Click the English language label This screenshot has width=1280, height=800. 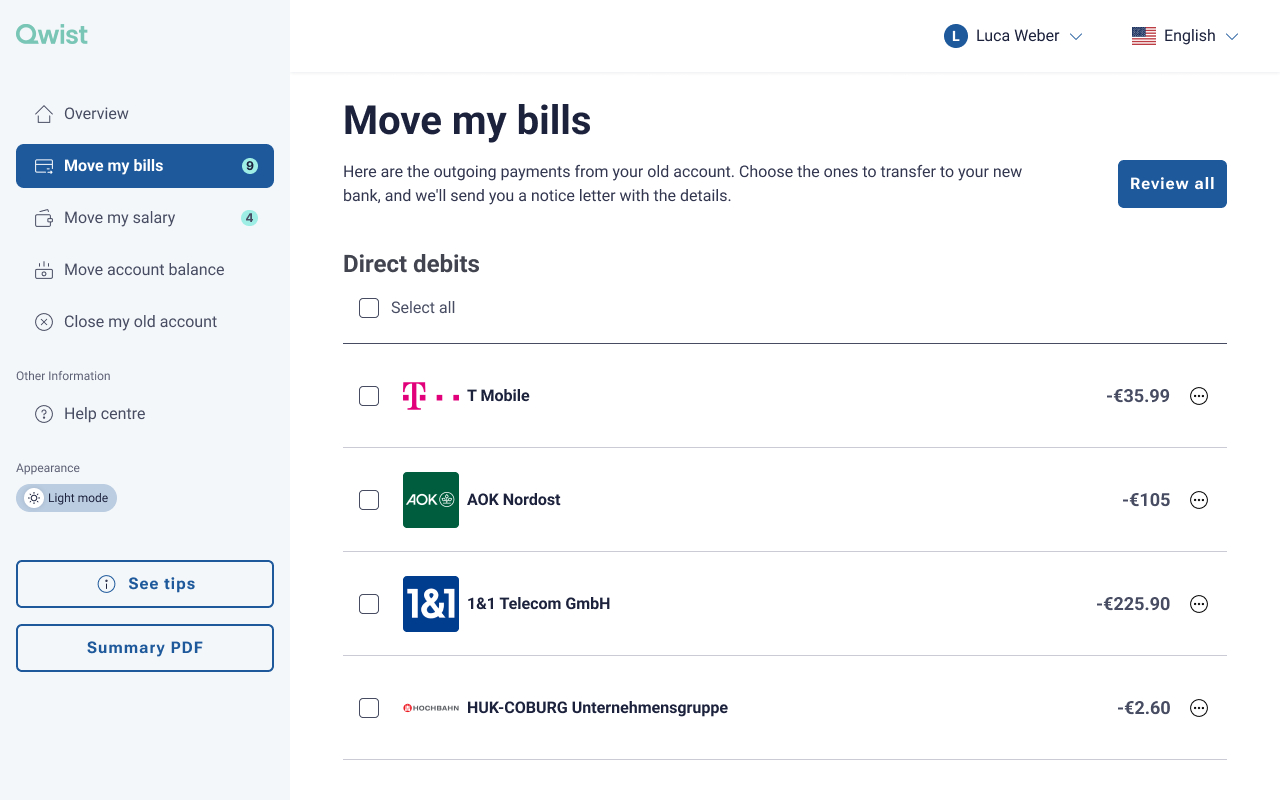1189,36
